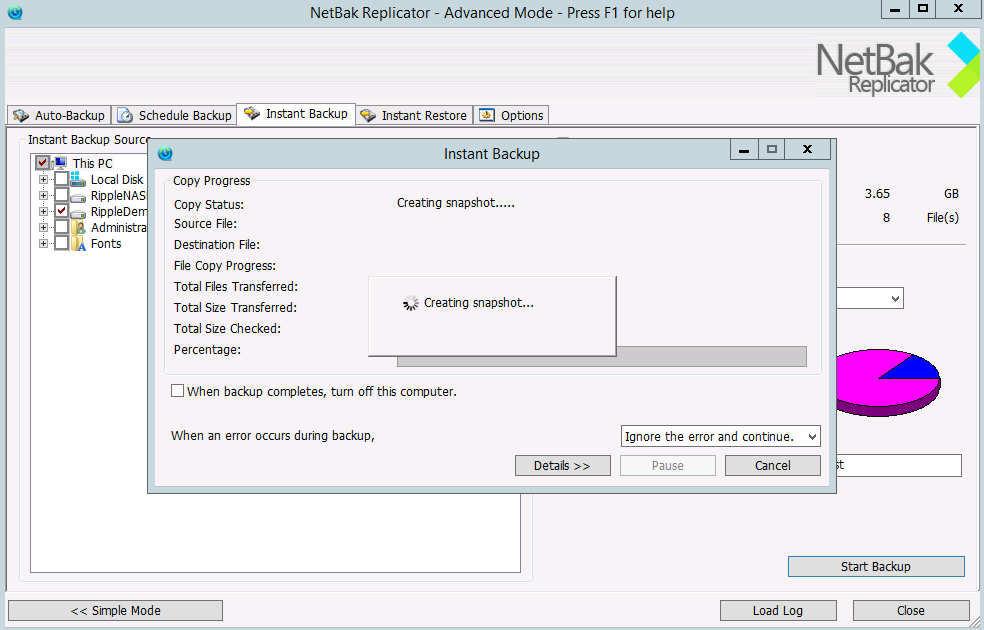Cancel the instant backup

coord(773,466)
